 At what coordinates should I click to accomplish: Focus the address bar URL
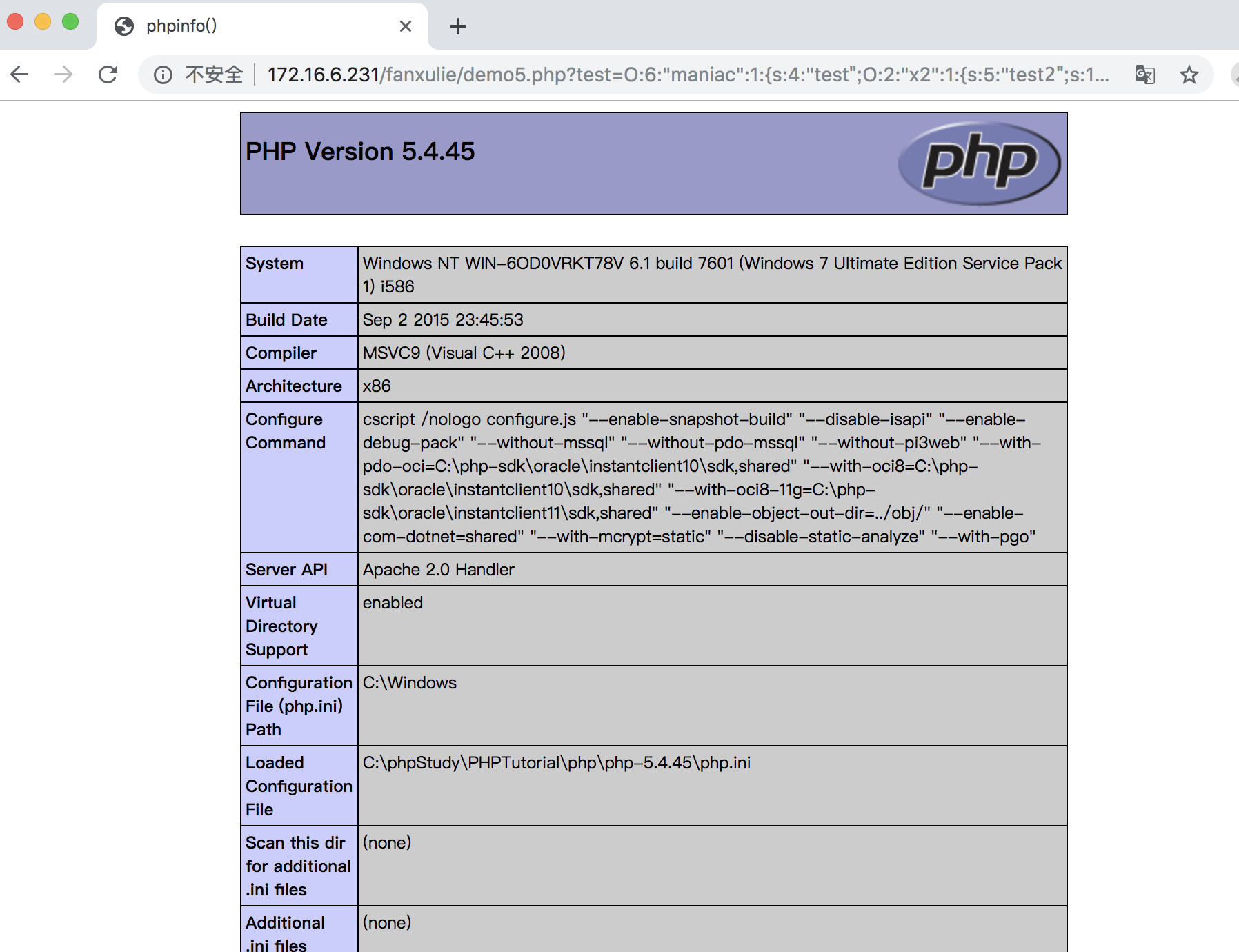[688, 75]
